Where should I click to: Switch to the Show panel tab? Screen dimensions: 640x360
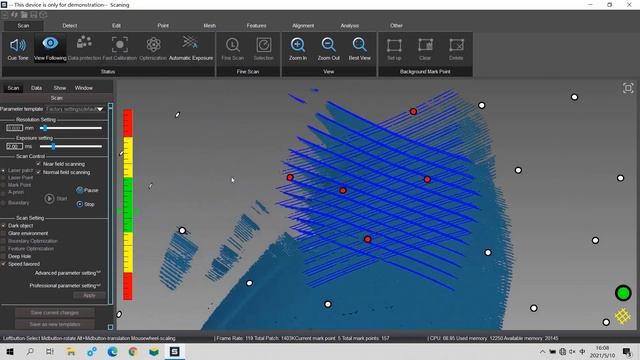tap(60, 88)
